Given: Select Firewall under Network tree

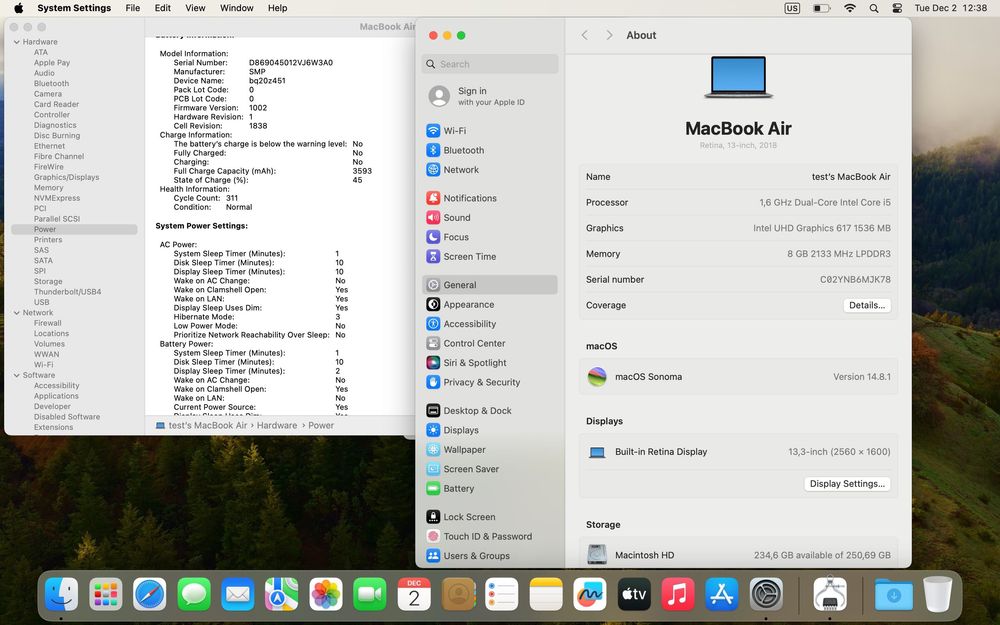Looking at the screenshot, I should pyautogui.click(x=47, y=323).
